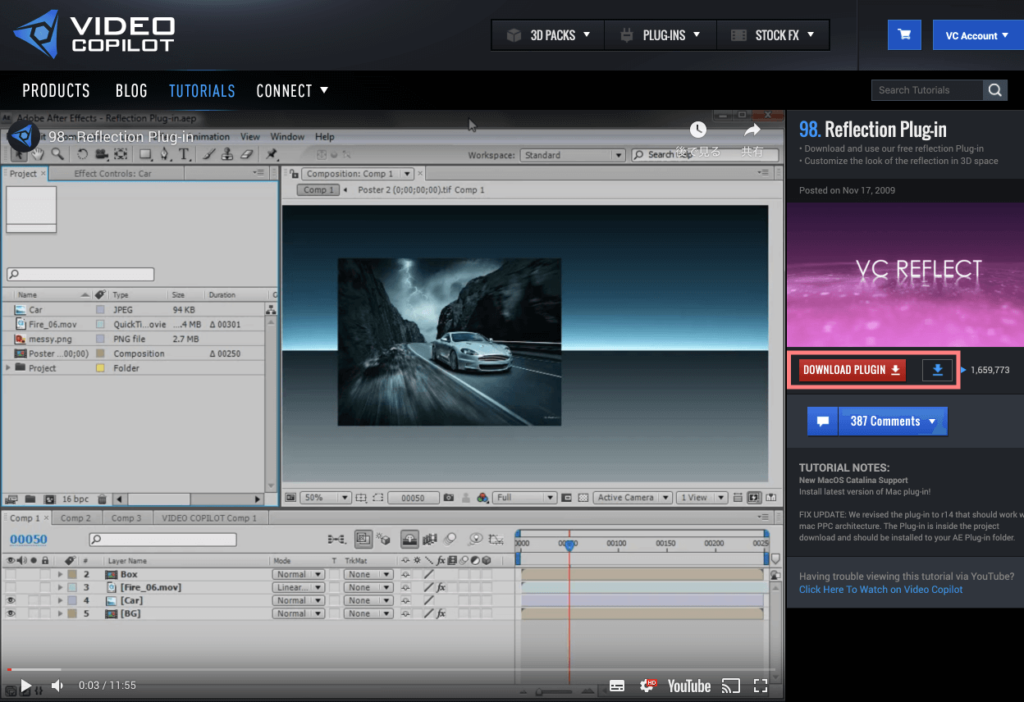
Task: Click the Video Copilot logo
Action: click(95, 34)
